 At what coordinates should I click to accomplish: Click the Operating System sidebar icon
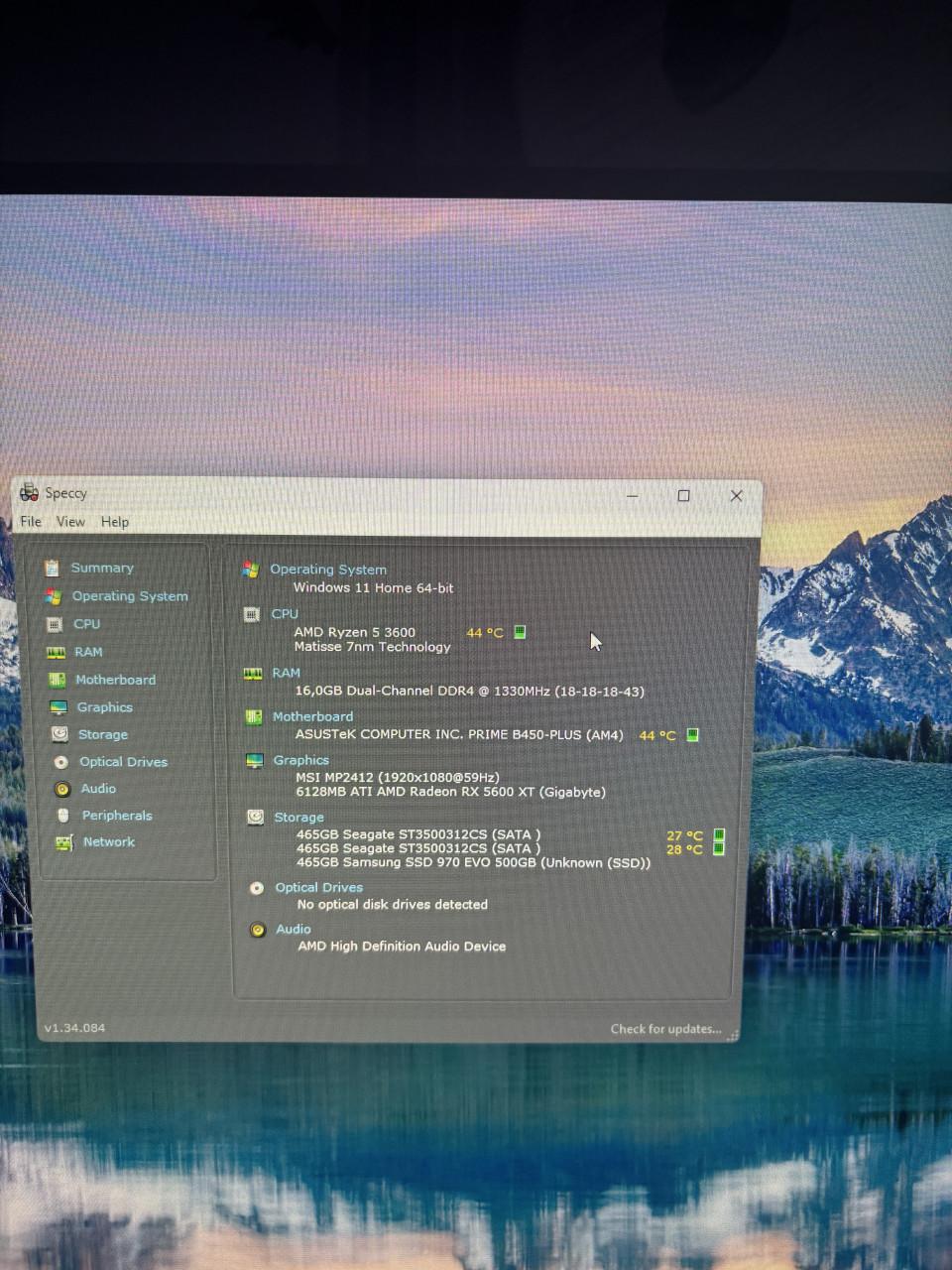(54, 596)
